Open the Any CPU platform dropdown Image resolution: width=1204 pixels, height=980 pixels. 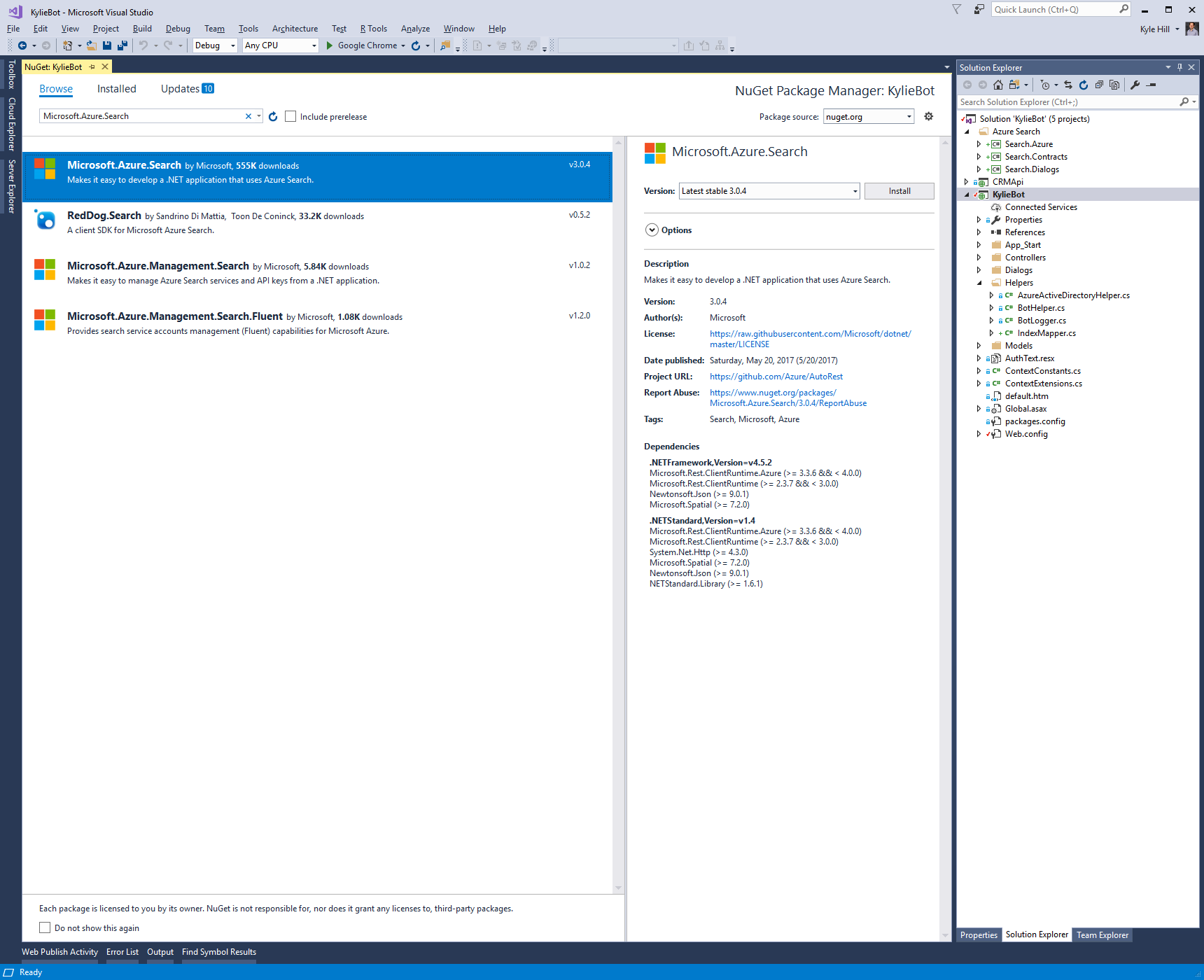tap(281, 45)
